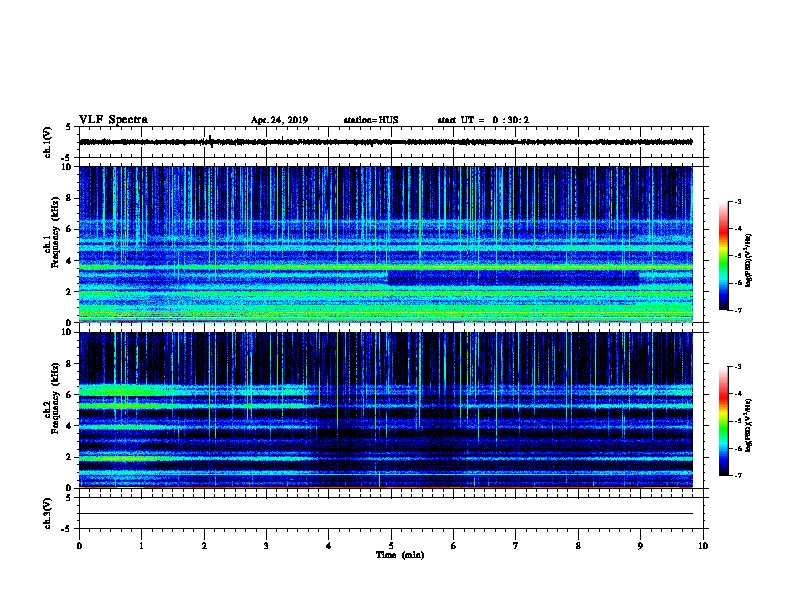The height and width of the screenshot is (612, 792).
Task: Click the "6" tick on the time axis
Action: pos(453,546)
